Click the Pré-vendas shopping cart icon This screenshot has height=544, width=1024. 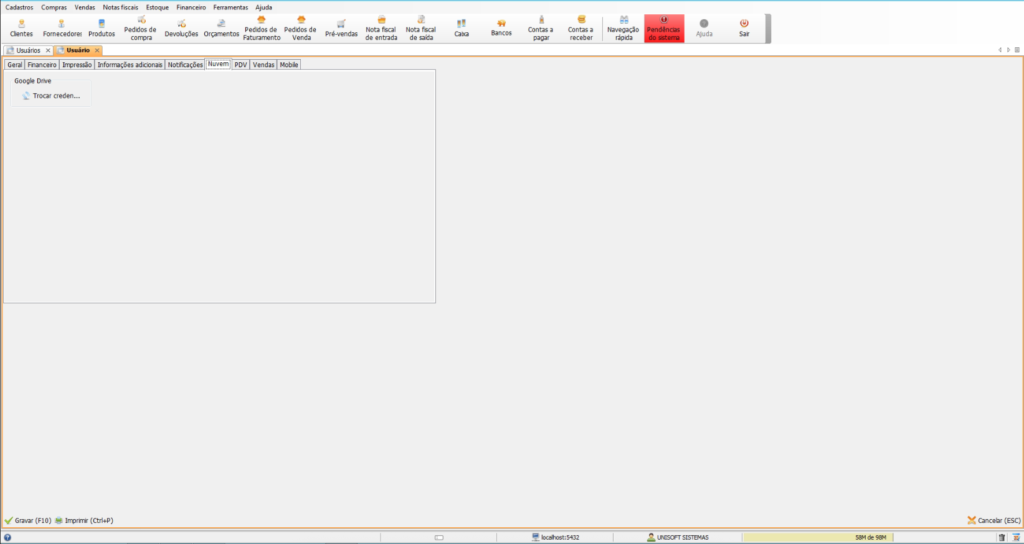341,28
